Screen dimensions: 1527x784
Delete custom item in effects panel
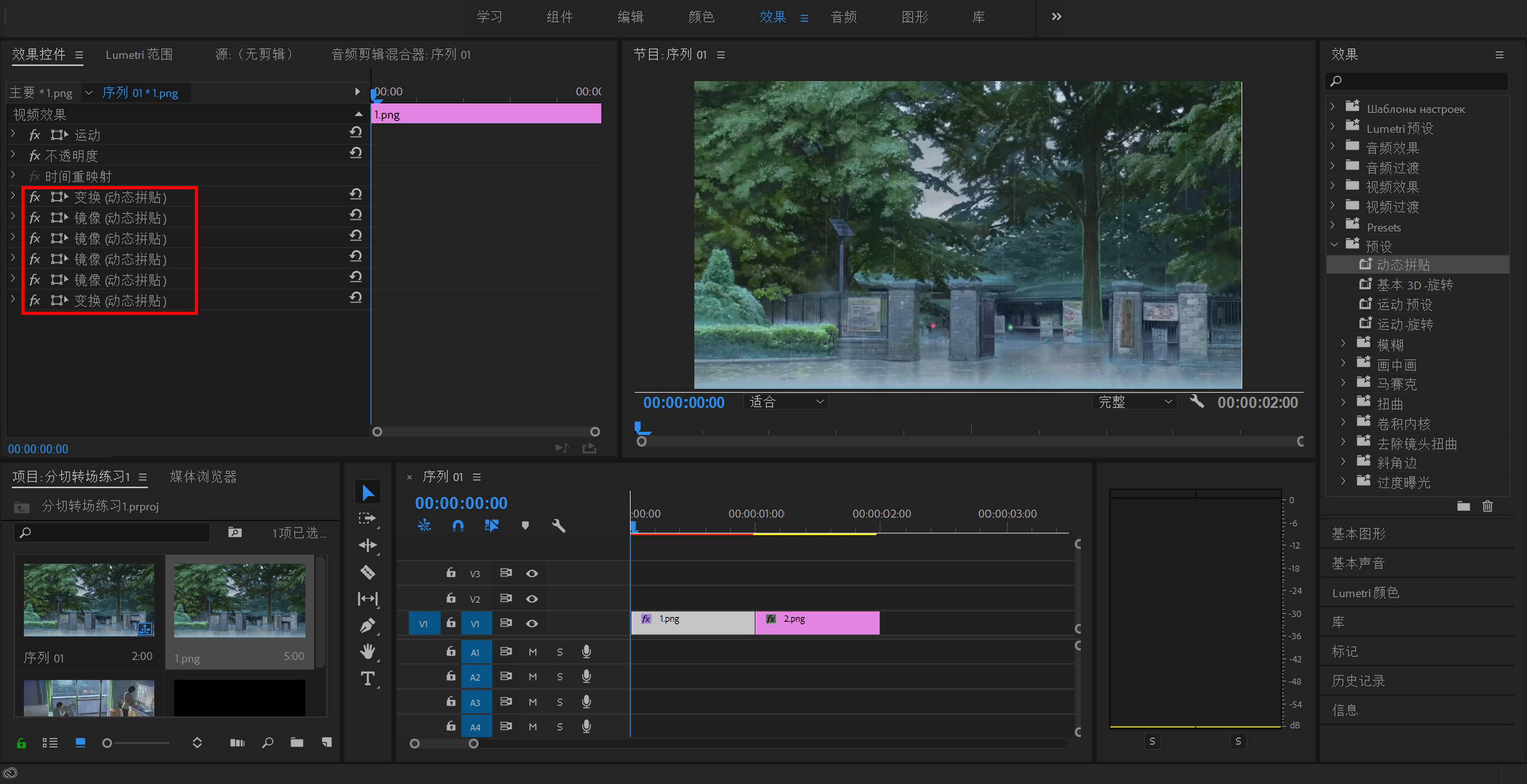coord(1488,505)
